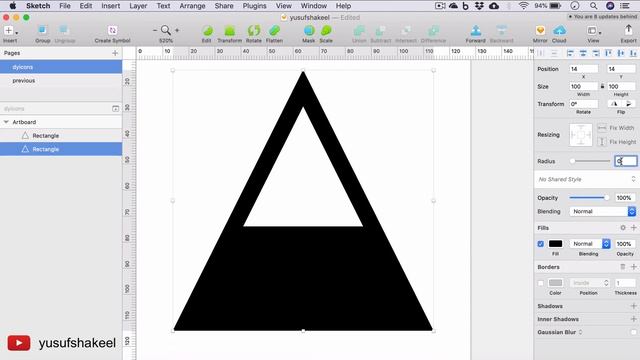Select the first Rectangle layer
640x360 pixels.
61,136
